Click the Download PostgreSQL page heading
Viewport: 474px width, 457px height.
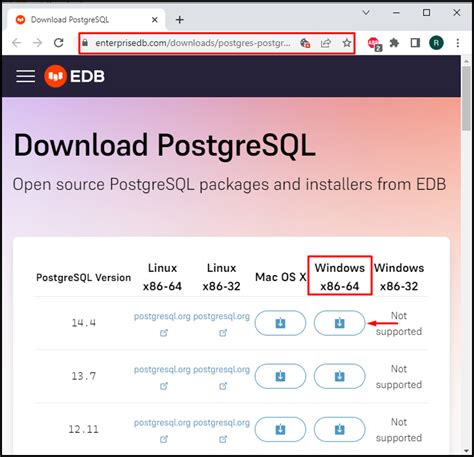(x=164, y=146)
